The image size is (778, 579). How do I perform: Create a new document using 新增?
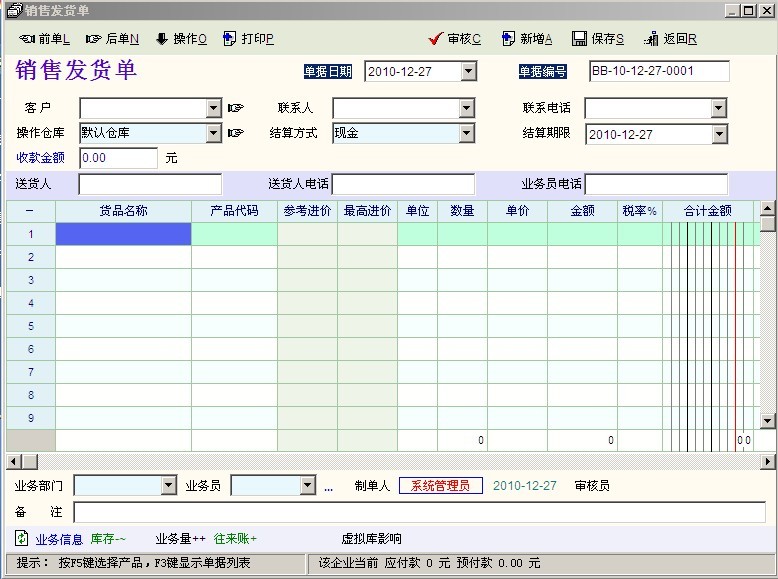point(508,39)
